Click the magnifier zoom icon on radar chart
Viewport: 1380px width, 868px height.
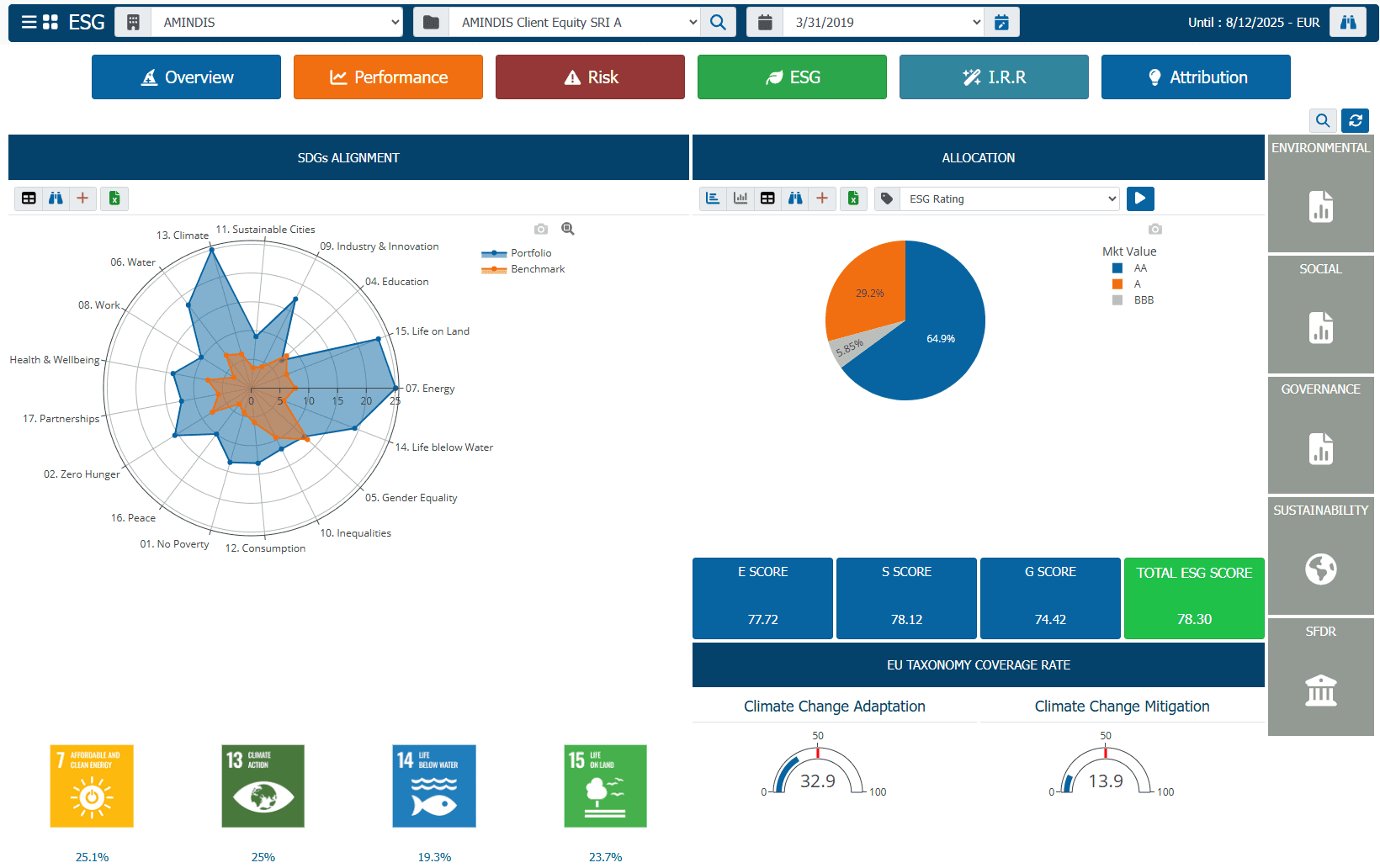[568, 229]
